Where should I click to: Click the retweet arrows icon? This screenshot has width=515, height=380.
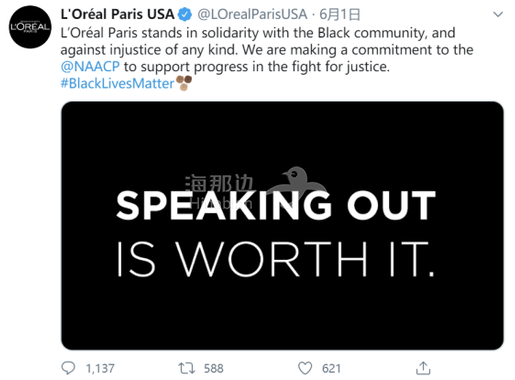[x=186, y=368]
